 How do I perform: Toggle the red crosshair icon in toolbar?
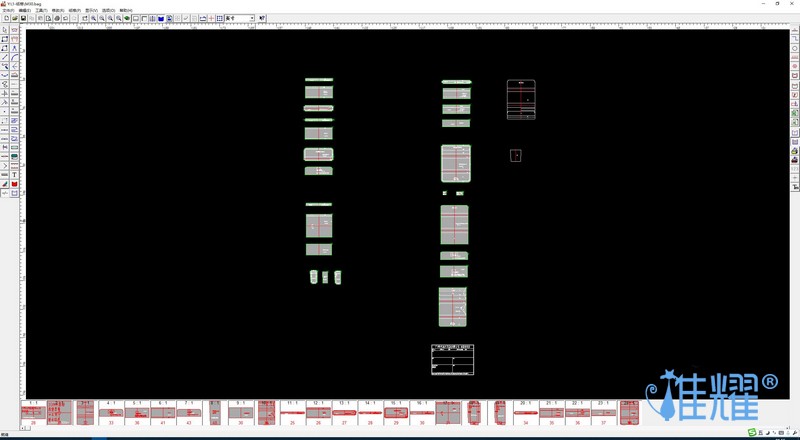[x=211, y=18]
